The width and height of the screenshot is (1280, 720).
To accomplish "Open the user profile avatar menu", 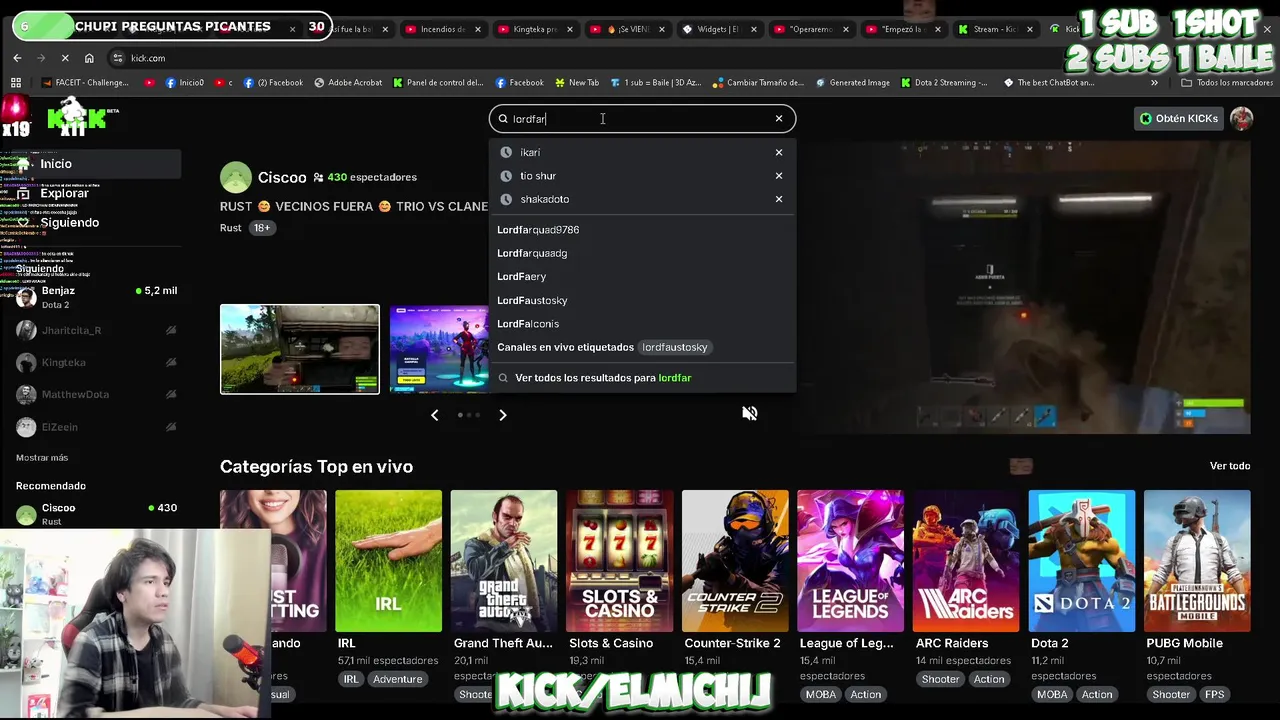I will coord(1241,118).
